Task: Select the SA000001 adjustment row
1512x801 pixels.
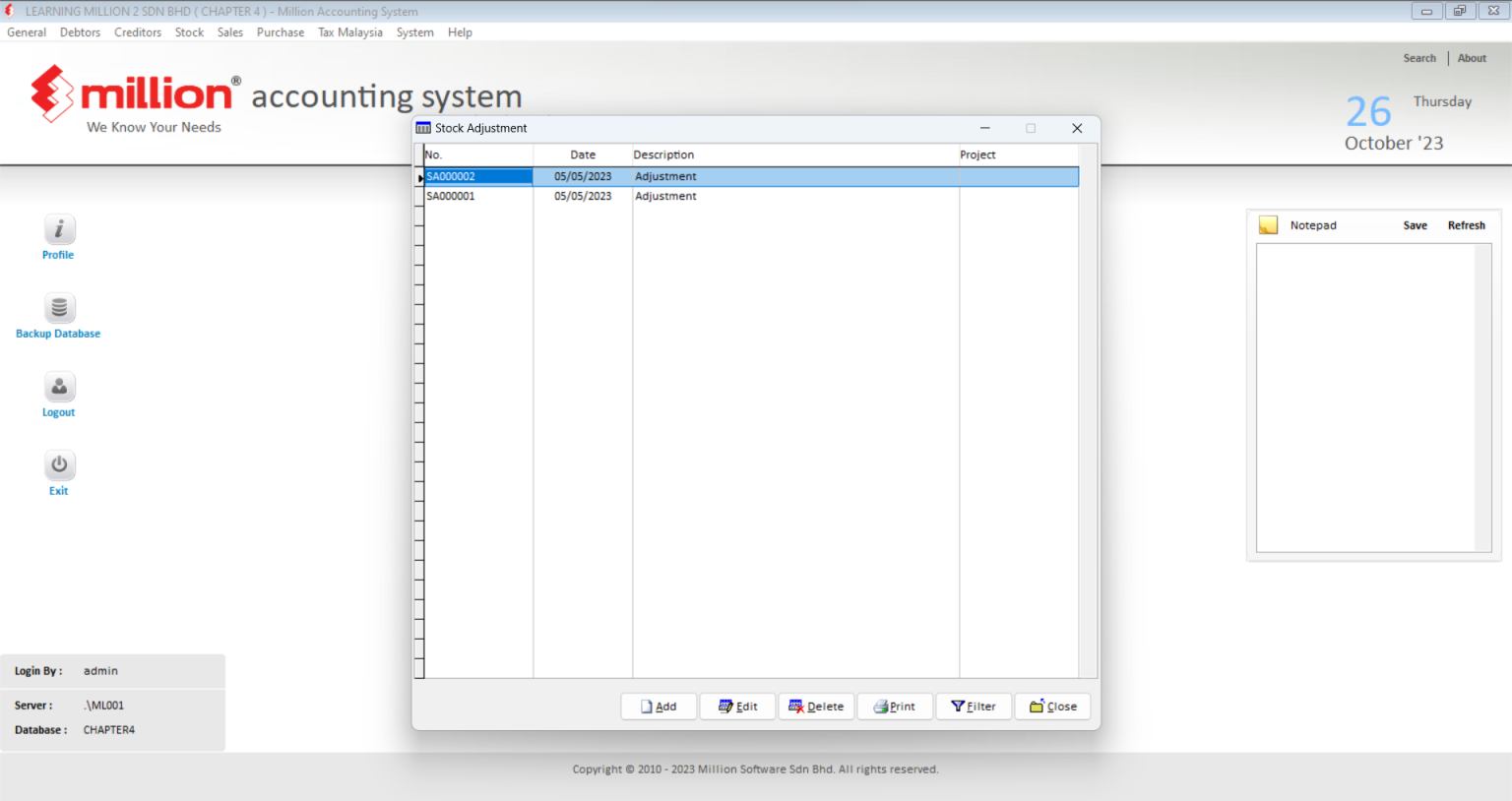Action: 751,196
